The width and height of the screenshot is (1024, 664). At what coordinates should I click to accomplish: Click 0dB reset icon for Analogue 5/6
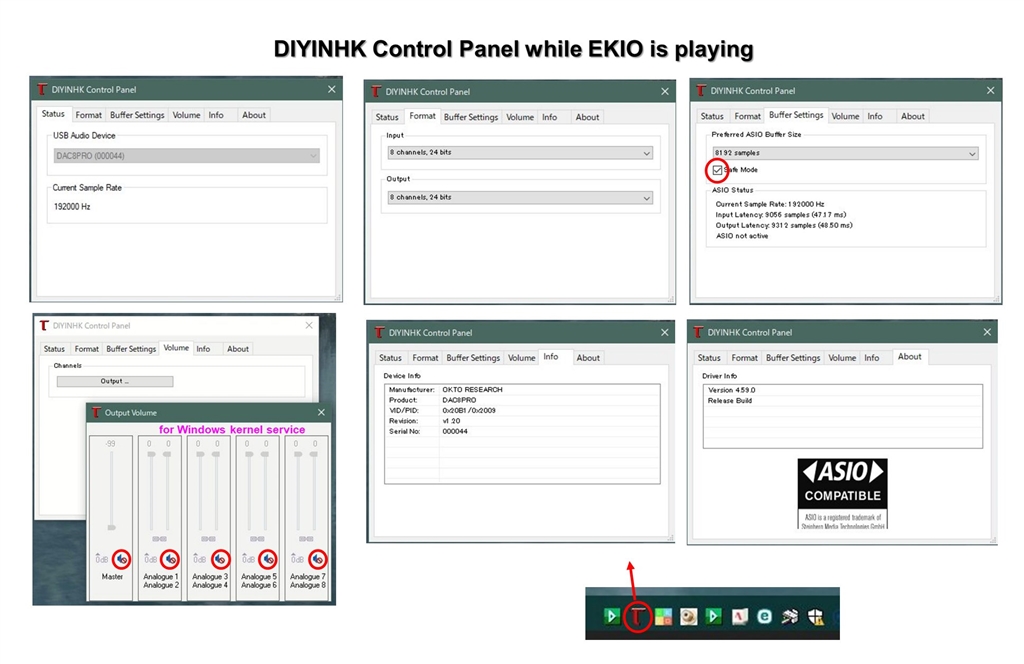pyautogui.click(x=248, y=559)
